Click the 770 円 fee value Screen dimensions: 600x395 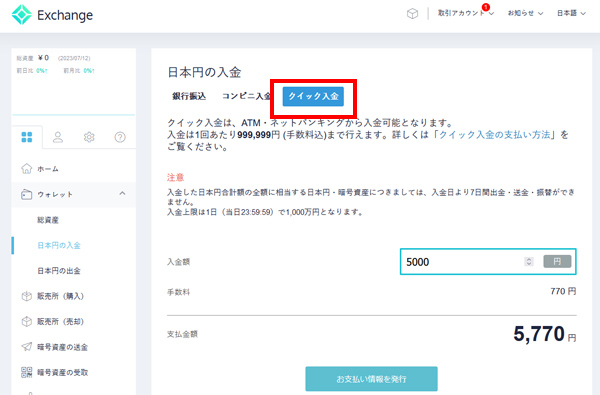563,292
